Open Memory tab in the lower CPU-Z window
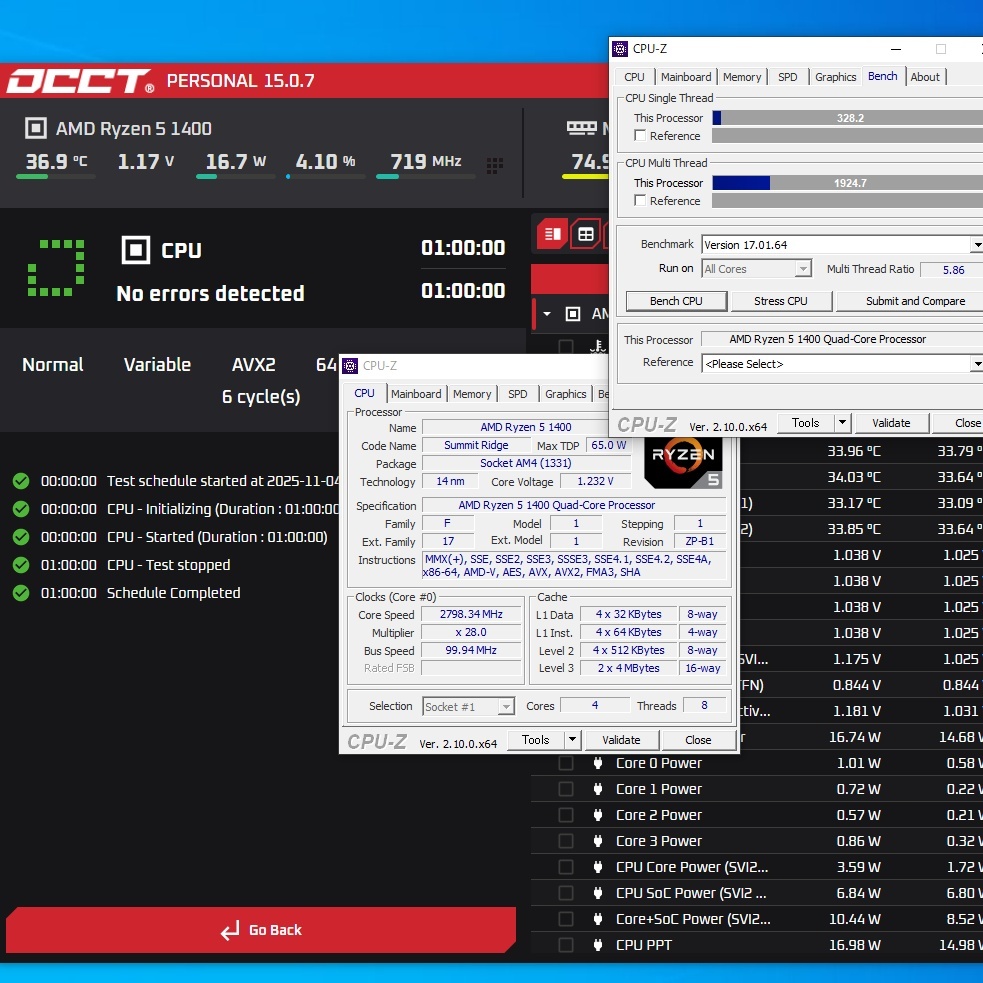The width and height of the screenshot is (983, 983). [472, 394]
